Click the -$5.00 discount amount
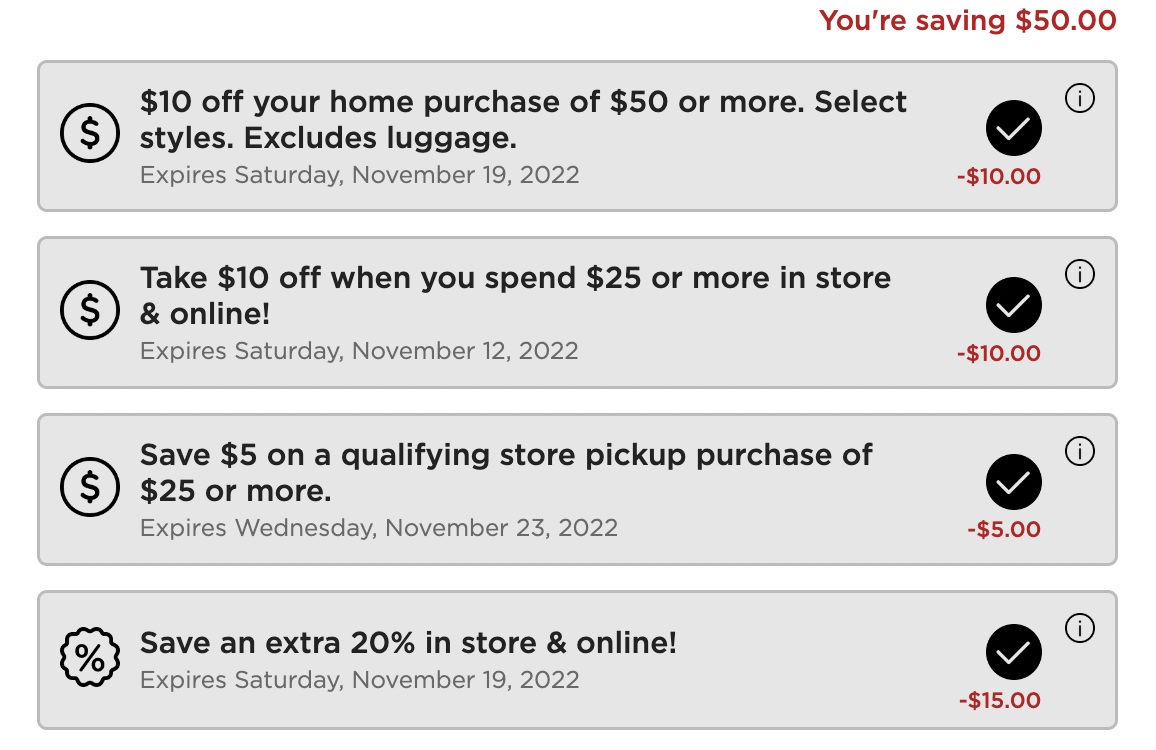The height and width of the screenshot is (750, 1156). point(1003,530)
